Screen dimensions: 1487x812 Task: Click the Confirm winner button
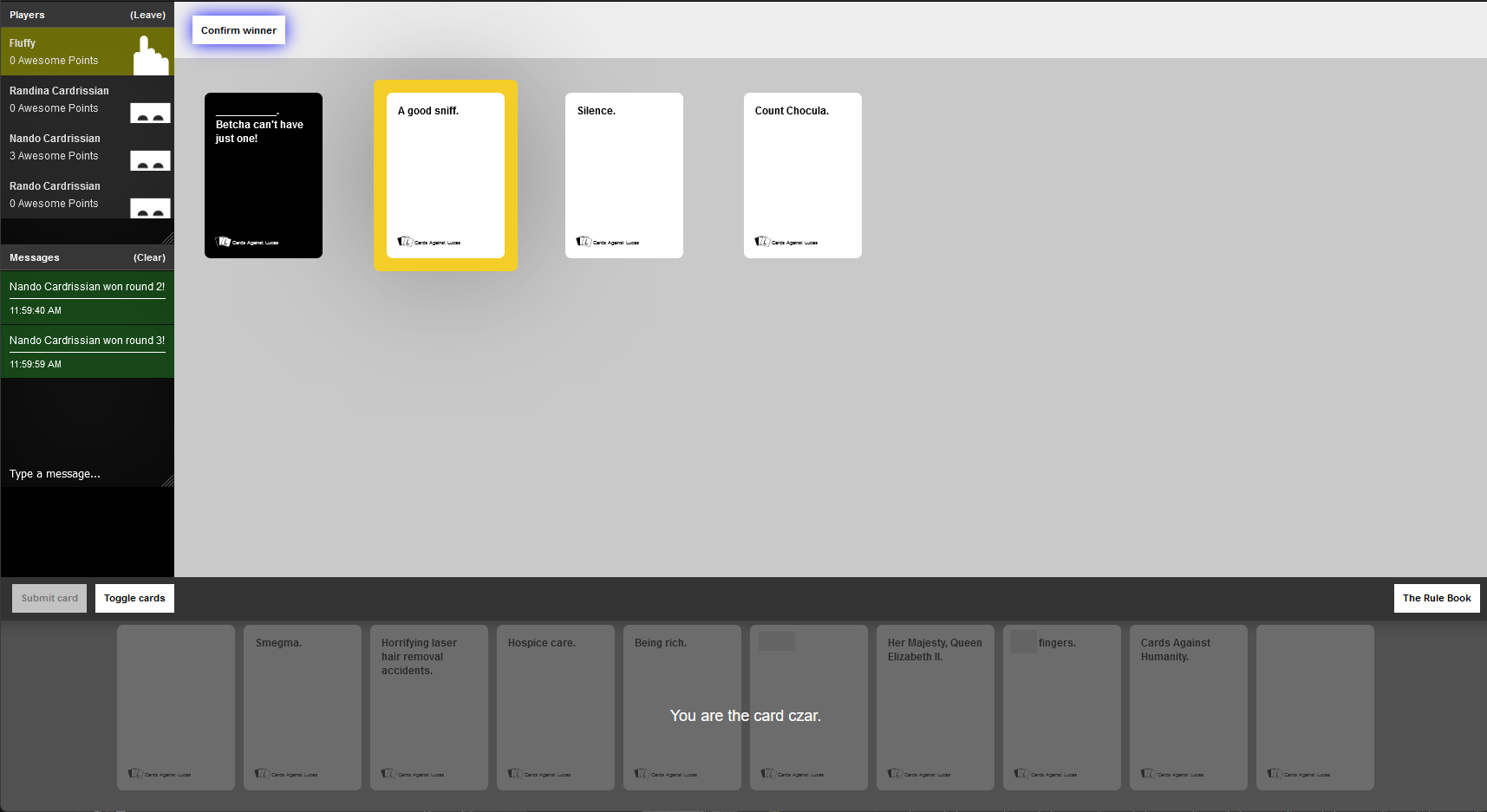click(238, 30)
